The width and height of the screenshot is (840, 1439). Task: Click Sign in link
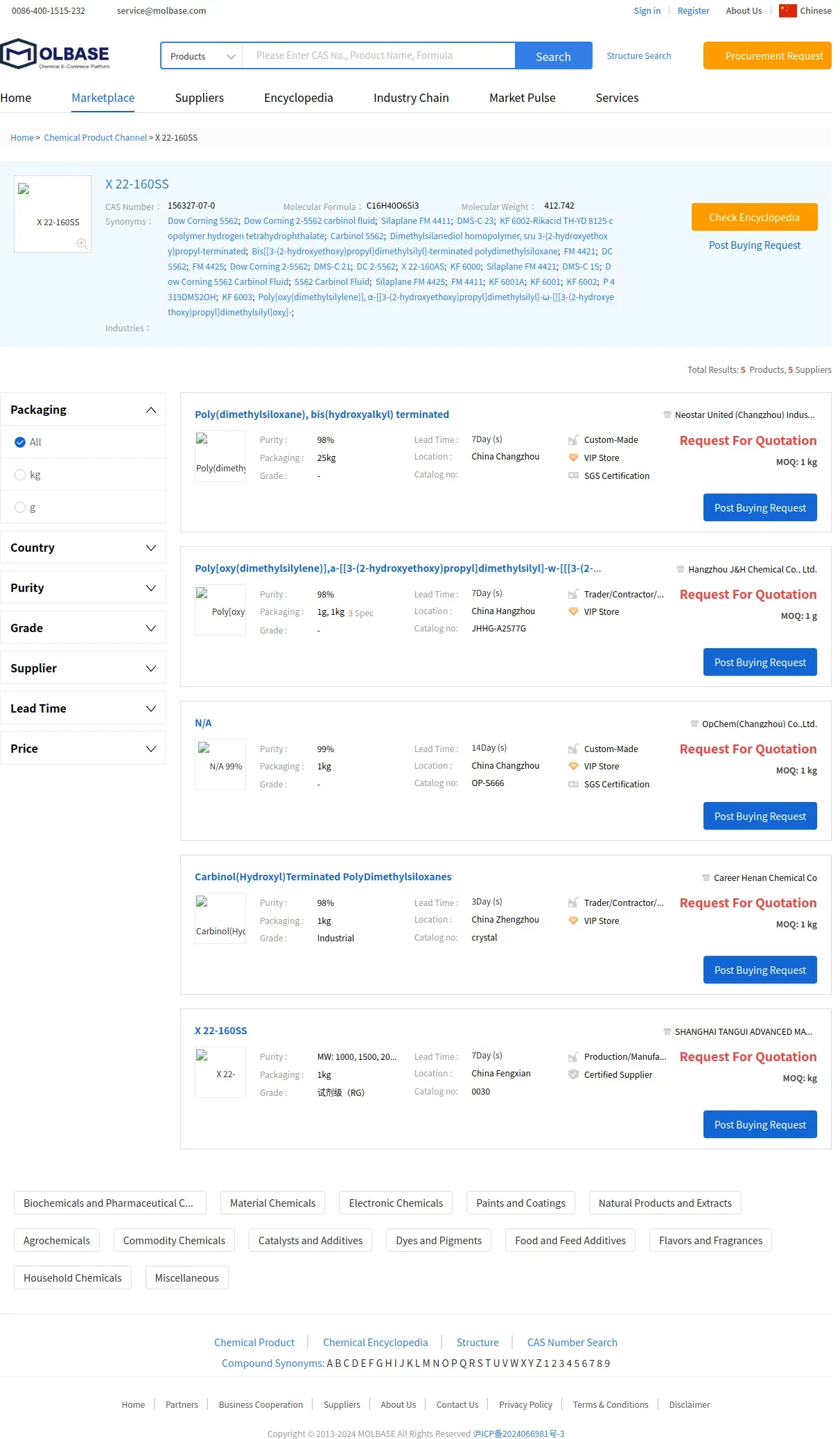647,10
